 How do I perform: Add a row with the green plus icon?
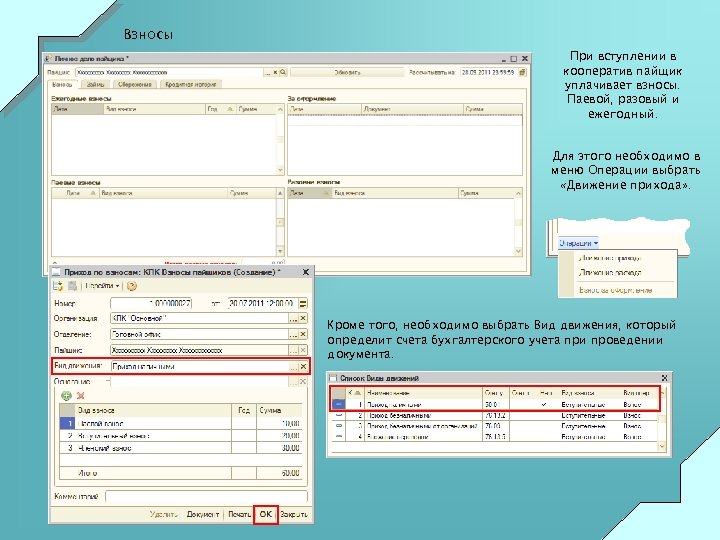coord(67,396)
